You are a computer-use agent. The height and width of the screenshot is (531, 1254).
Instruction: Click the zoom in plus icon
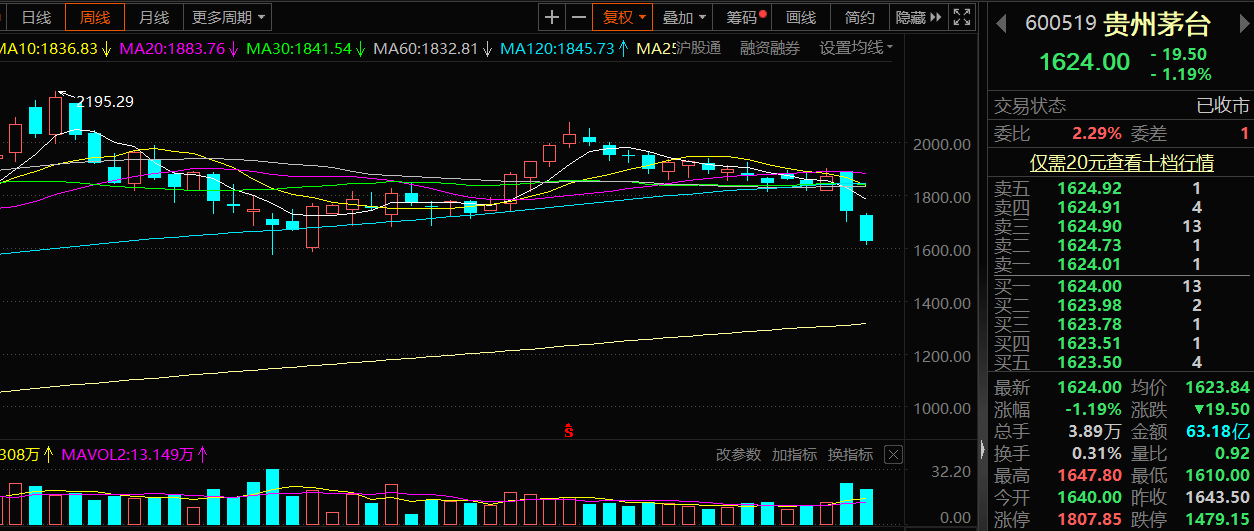[x=552, y=17]
